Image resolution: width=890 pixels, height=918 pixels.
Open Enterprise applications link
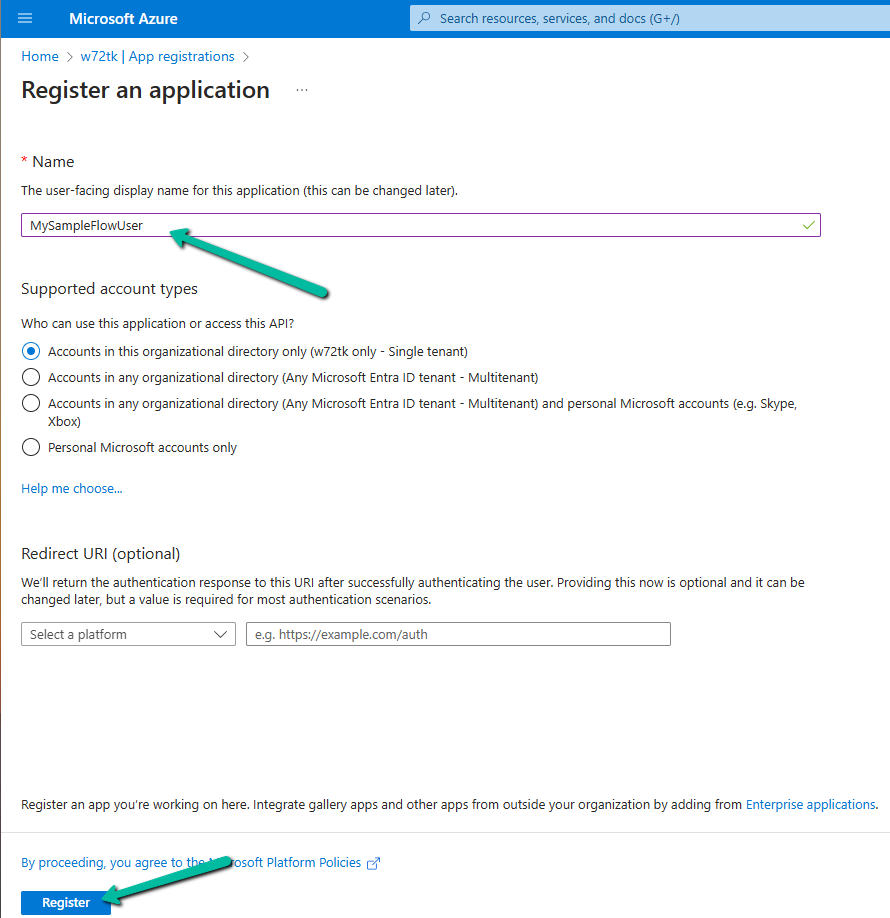810,804
